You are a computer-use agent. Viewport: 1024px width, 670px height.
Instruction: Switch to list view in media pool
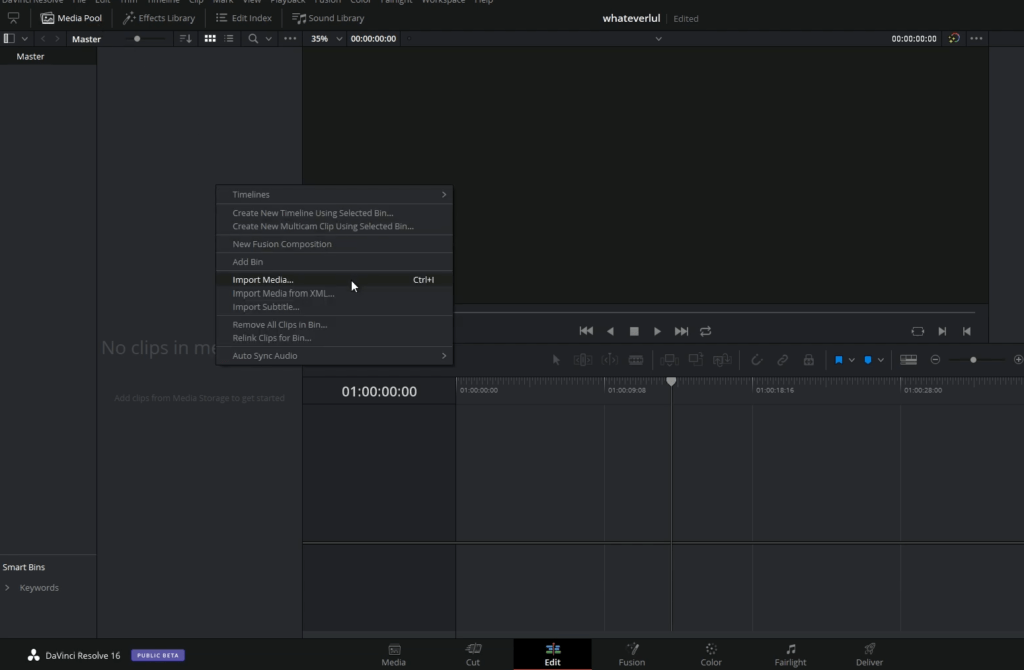[x=229, y=39]
